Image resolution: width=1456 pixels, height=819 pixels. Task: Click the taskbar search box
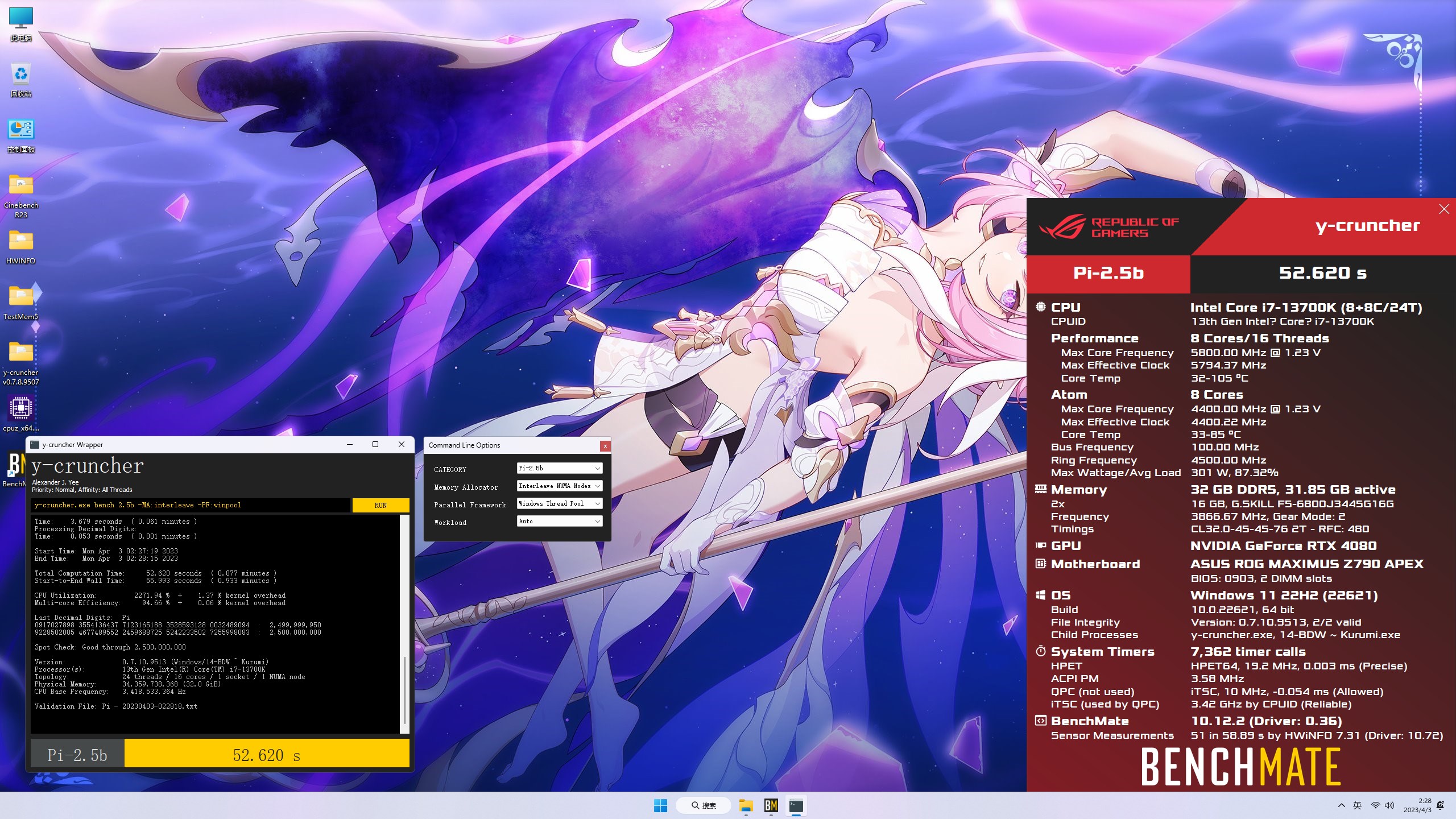(703, 805)
